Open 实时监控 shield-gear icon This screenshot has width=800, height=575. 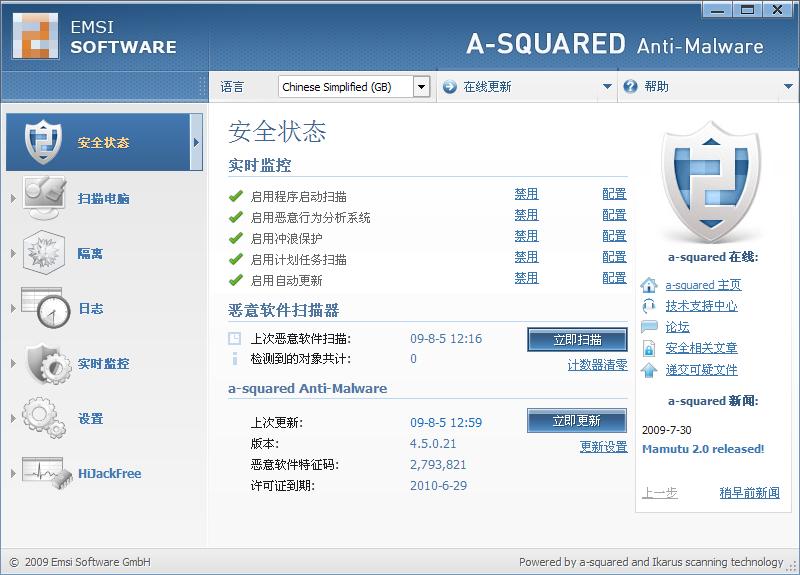pyautogui.click(x=48, y=363)
